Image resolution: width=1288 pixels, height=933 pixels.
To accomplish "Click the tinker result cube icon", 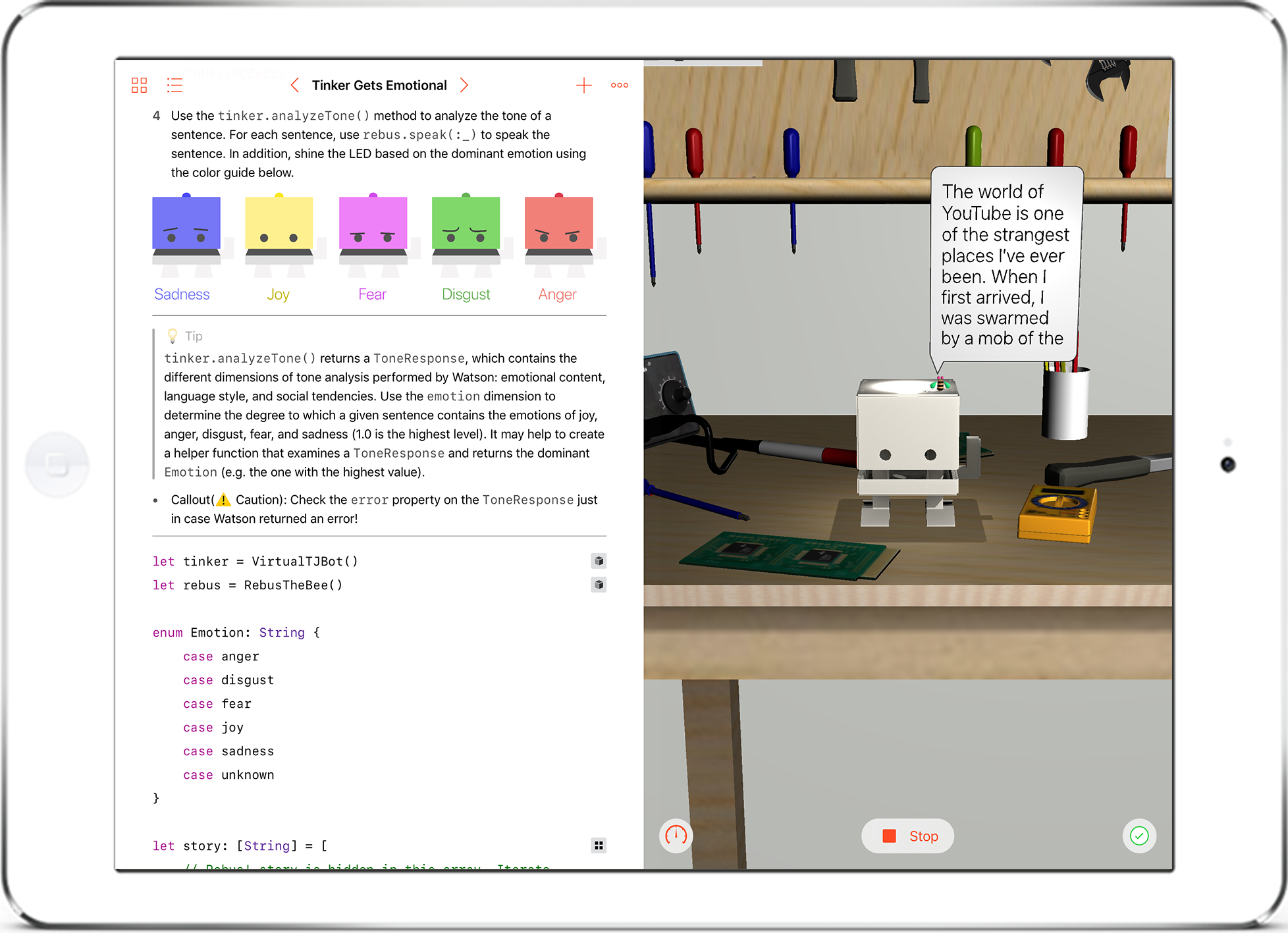I will [x=599, y=561].
